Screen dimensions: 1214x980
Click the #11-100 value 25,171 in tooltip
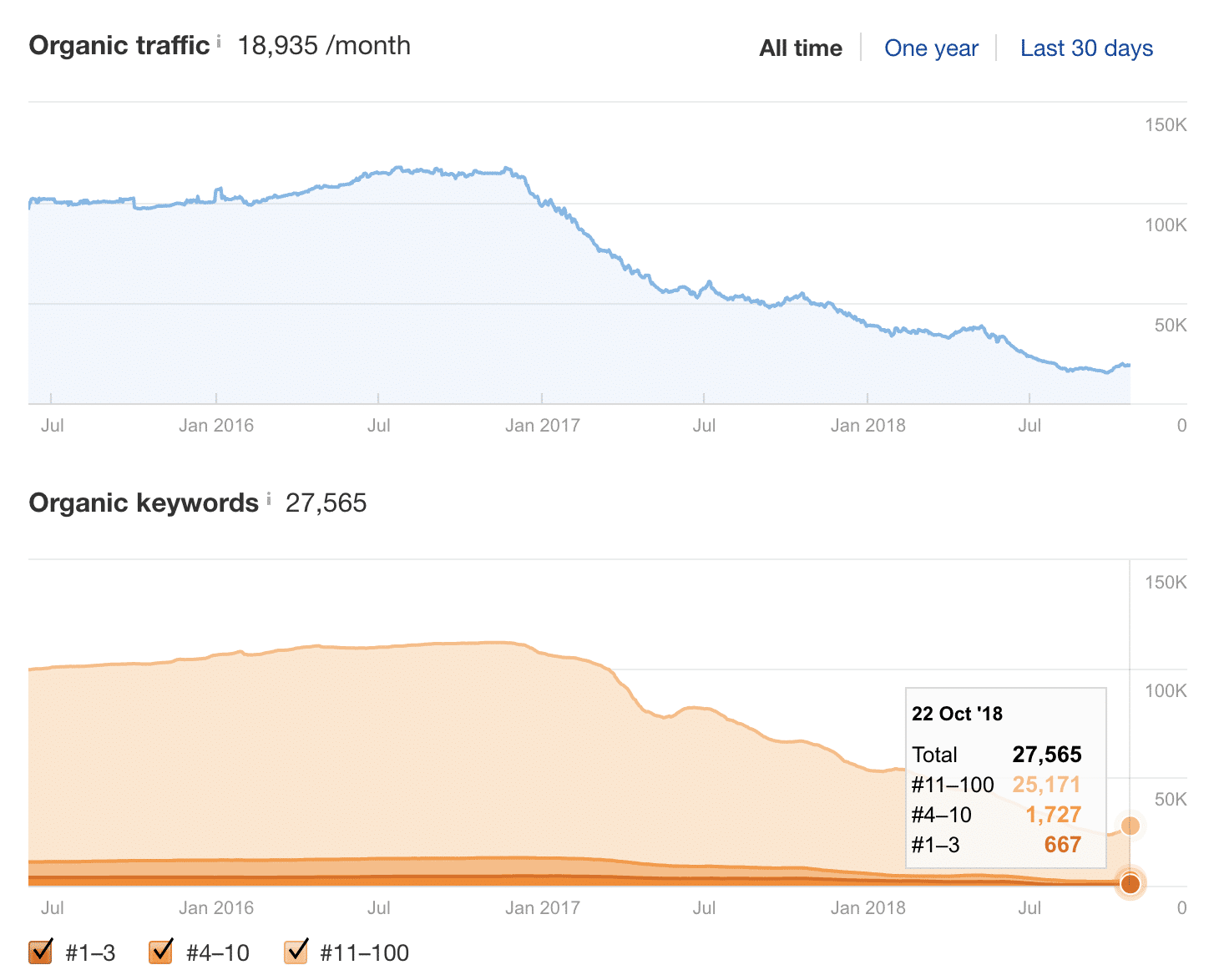click(x=1046, y=785)
